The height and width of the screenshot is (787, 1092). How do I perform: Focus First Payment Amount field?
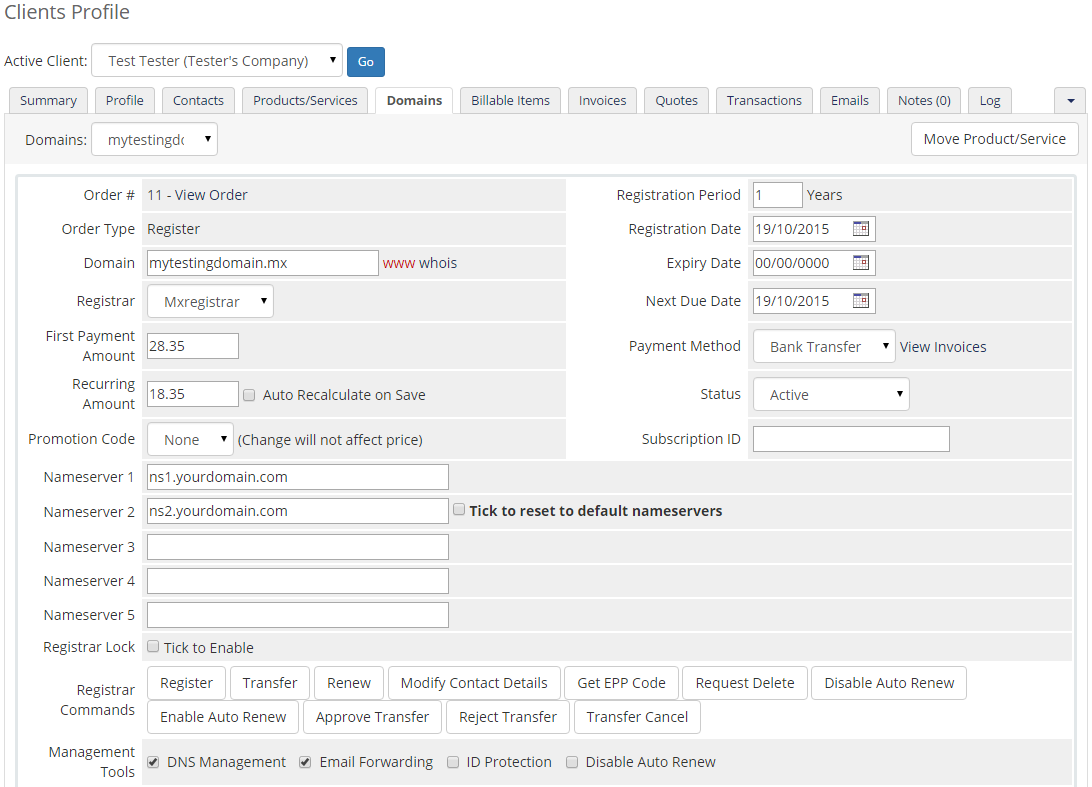[x=193, y=345]
